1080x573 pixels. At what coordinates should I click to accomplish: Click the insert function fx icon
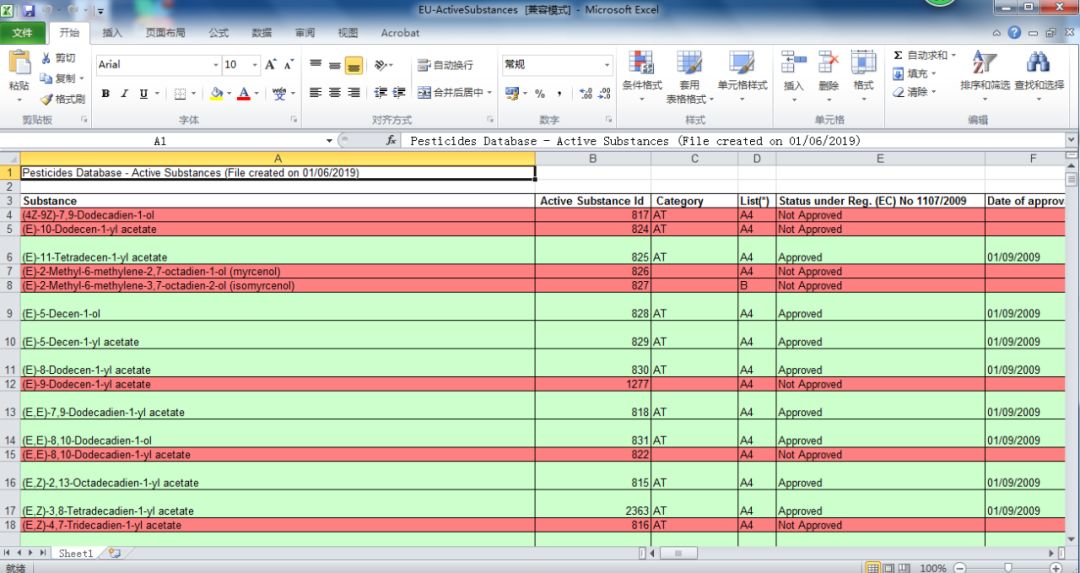(391, 141)
